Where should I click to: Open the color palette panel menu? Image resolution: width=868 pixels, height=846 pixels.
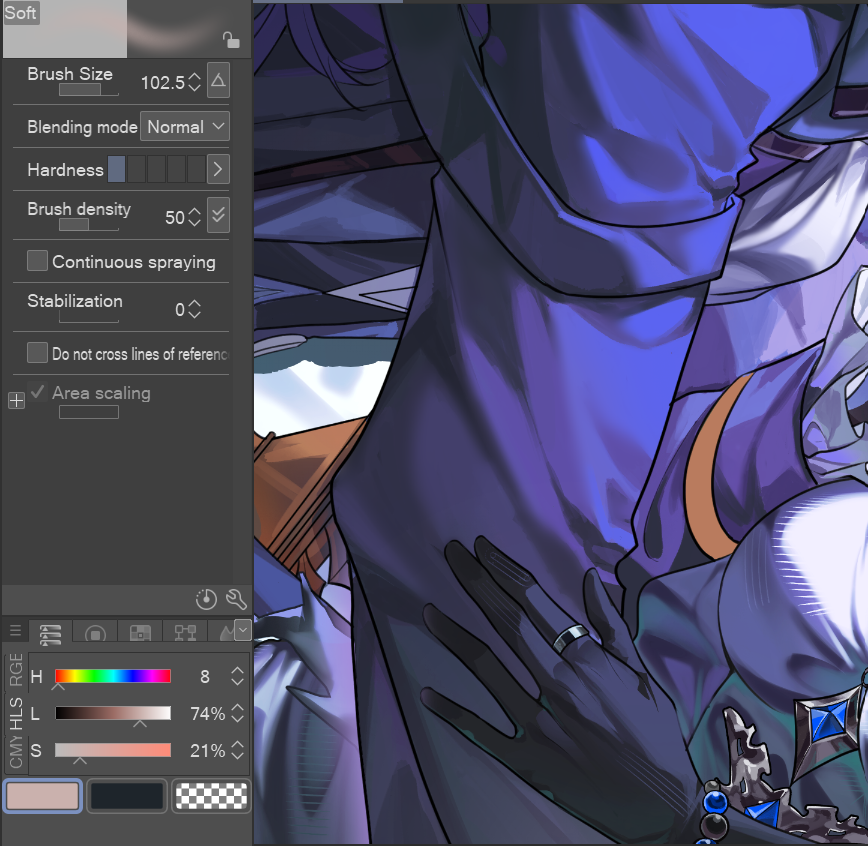(15, 631)
